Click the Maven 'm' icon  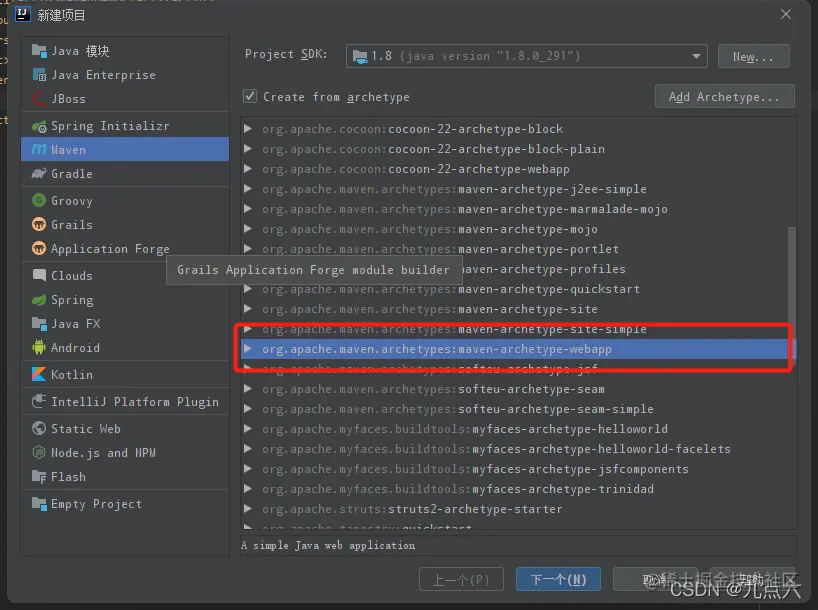(x=39, y=149)
